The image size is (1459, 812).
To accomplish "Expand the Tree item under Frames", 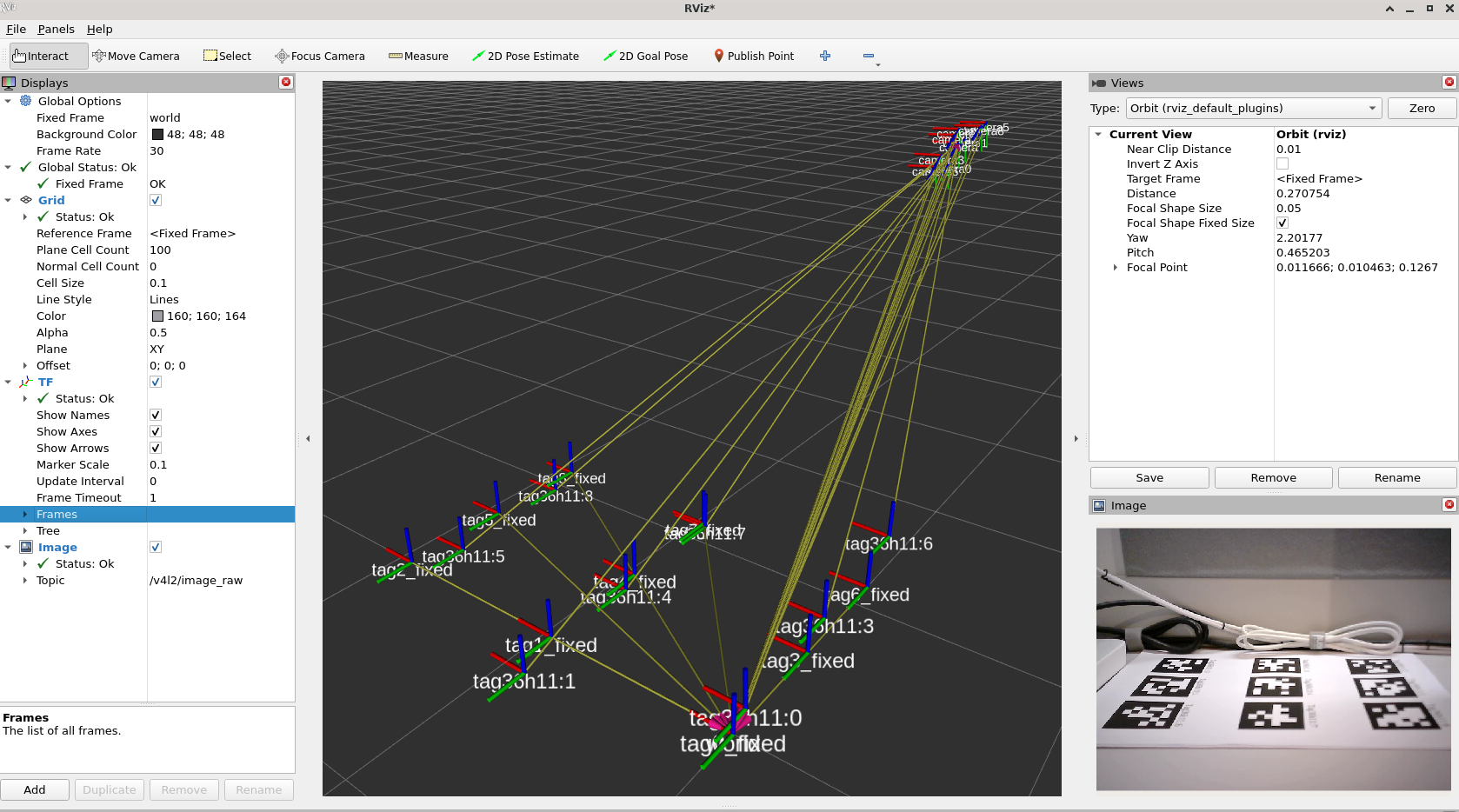I will coord(25,530).
